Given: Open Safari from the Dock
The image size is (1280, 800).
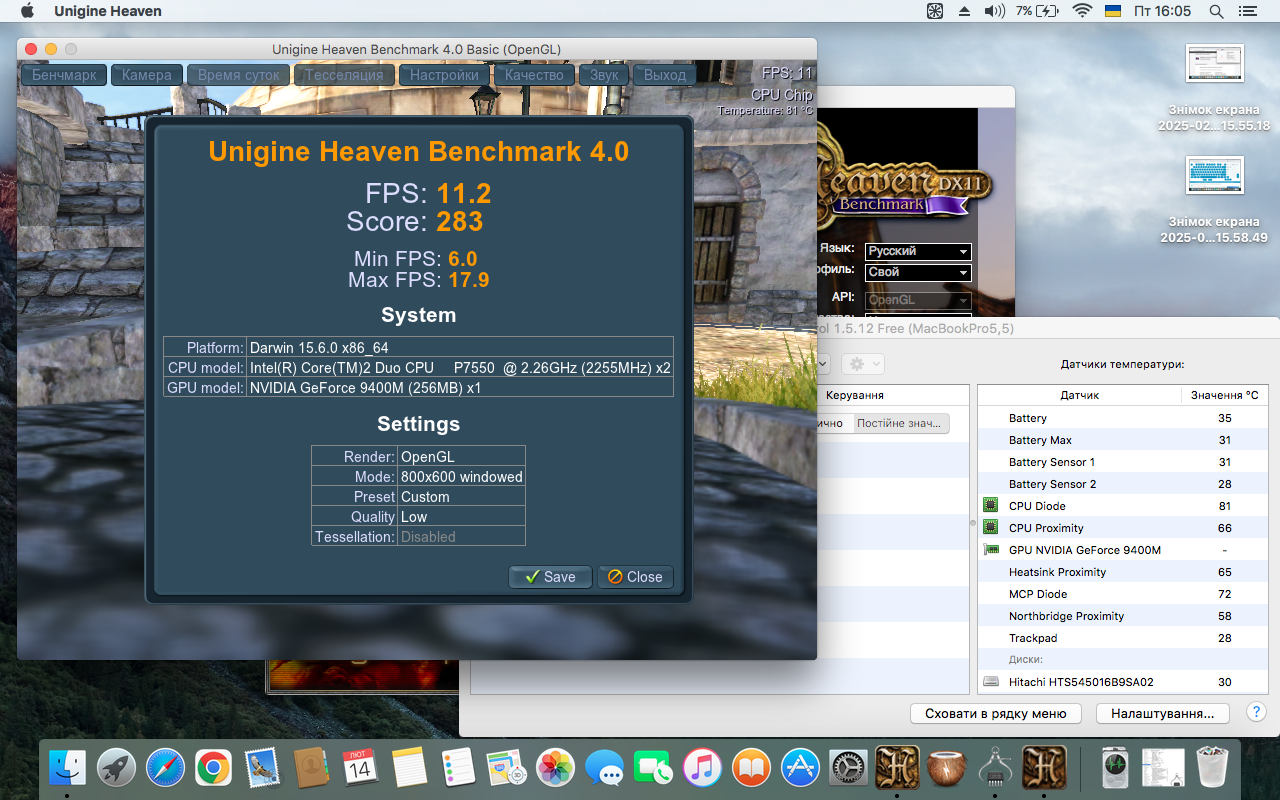Looking at the screenshot, I should tap(165, 768).
